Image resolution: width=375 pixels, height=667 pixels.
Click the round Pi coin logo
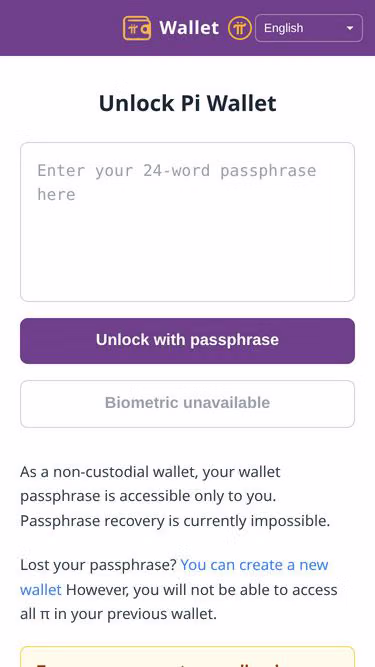pyautogui.click(x=240, y=28)
